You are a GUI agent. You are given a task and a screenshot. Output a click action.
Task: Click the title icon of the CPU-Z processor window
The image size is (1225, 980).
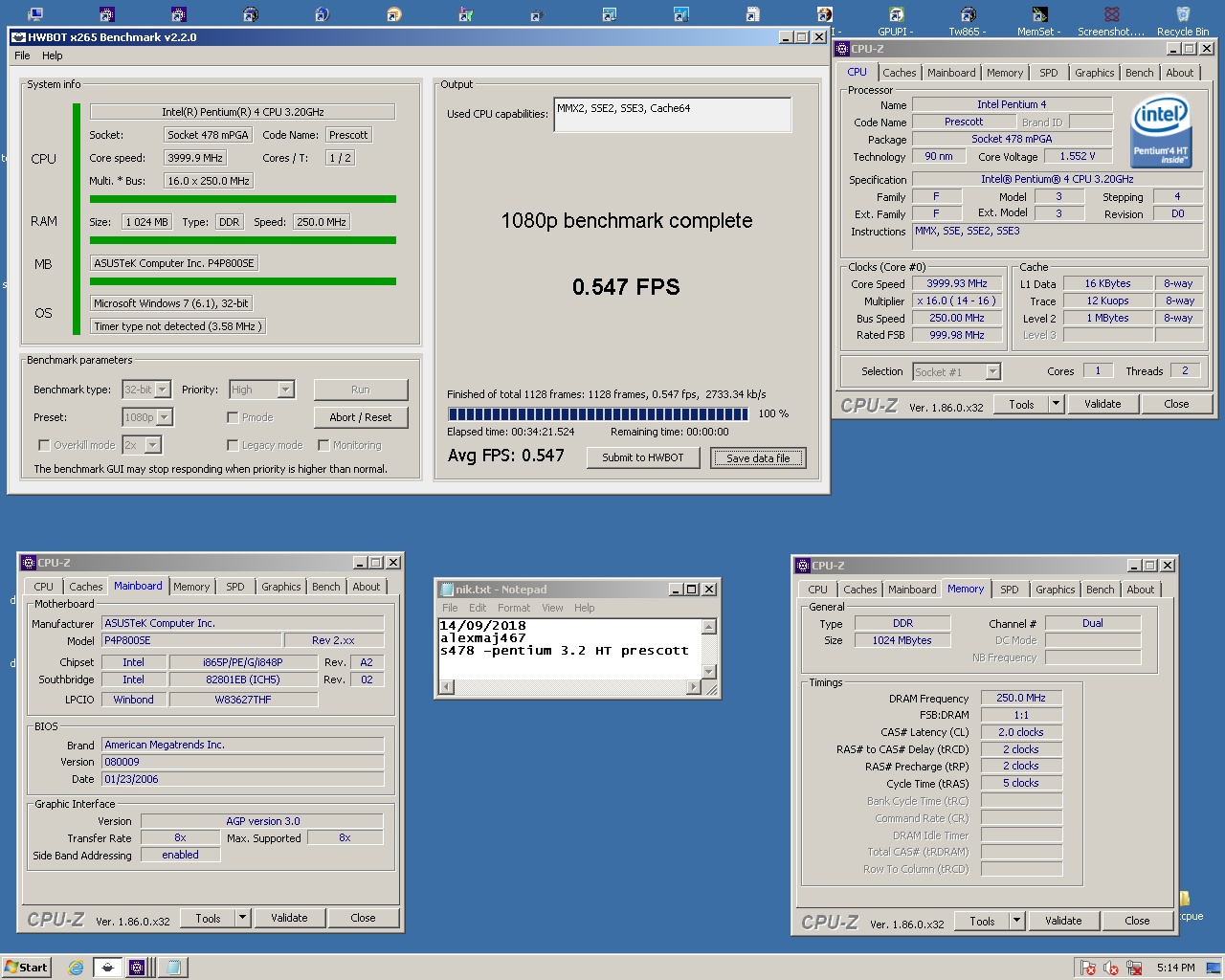[x=842, y=49]
